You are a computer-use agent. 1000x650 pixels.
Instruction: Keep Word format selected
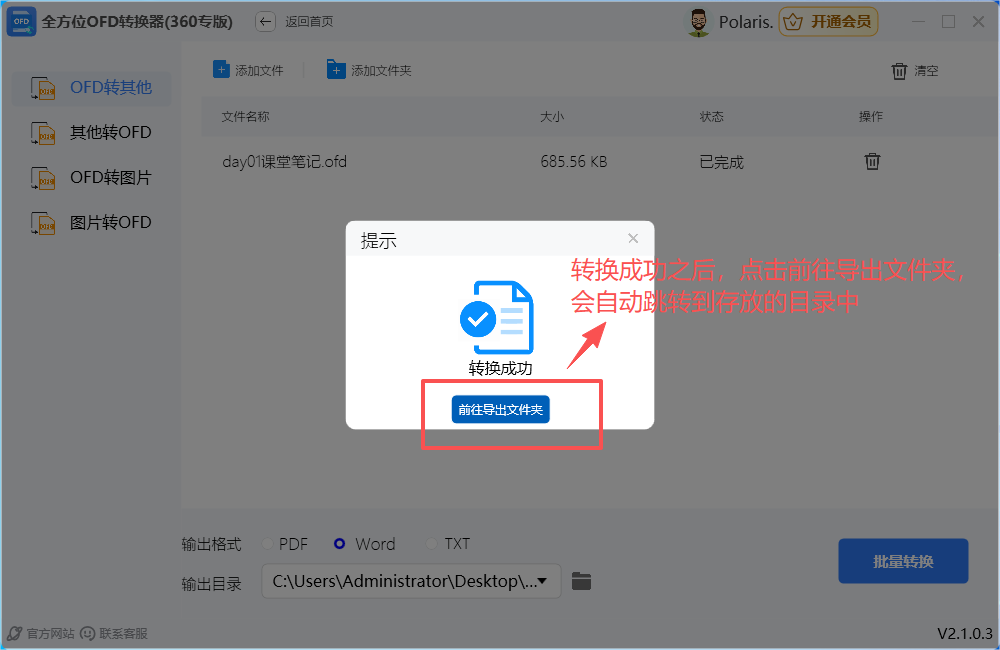pos(340,544)
